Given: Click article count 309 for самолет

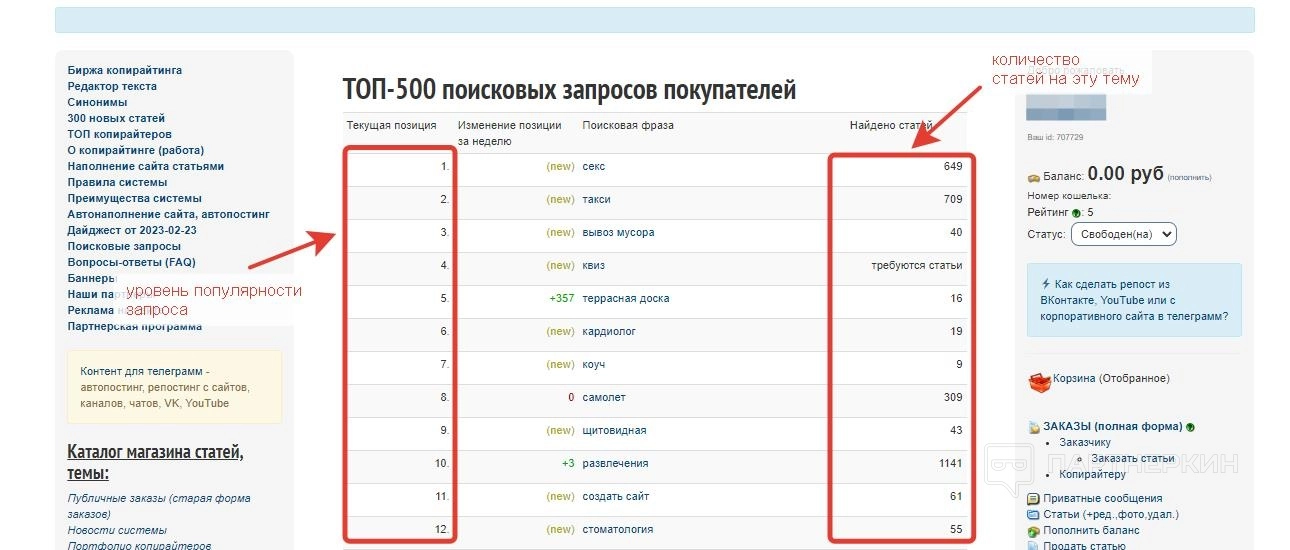Looking at the screenshot, I should pyautogui.click(x=953, y=398).
